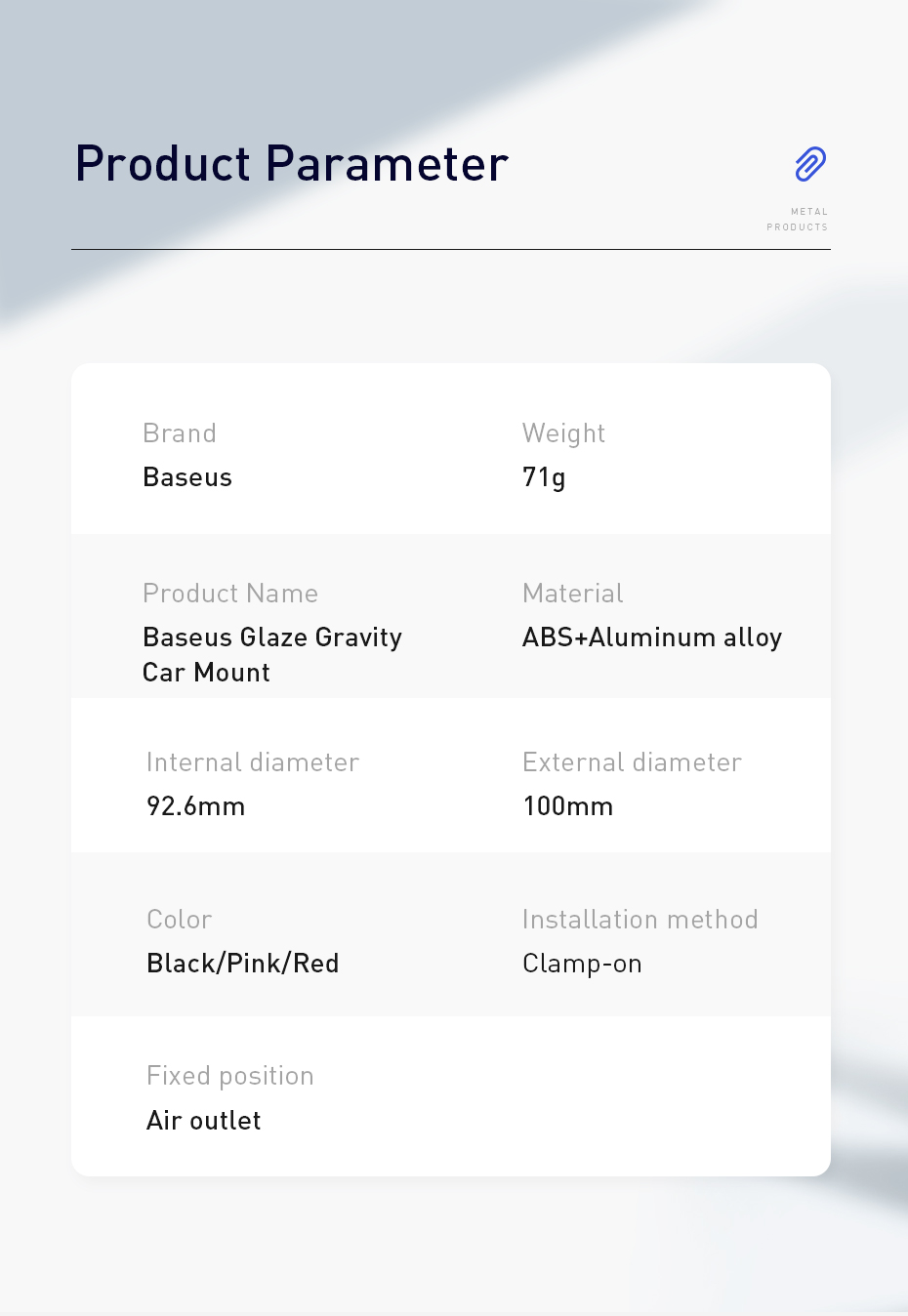Click the Material label
Viewport: 908px width, 1316px height.
pyautogui.click(x=573, y=594)
